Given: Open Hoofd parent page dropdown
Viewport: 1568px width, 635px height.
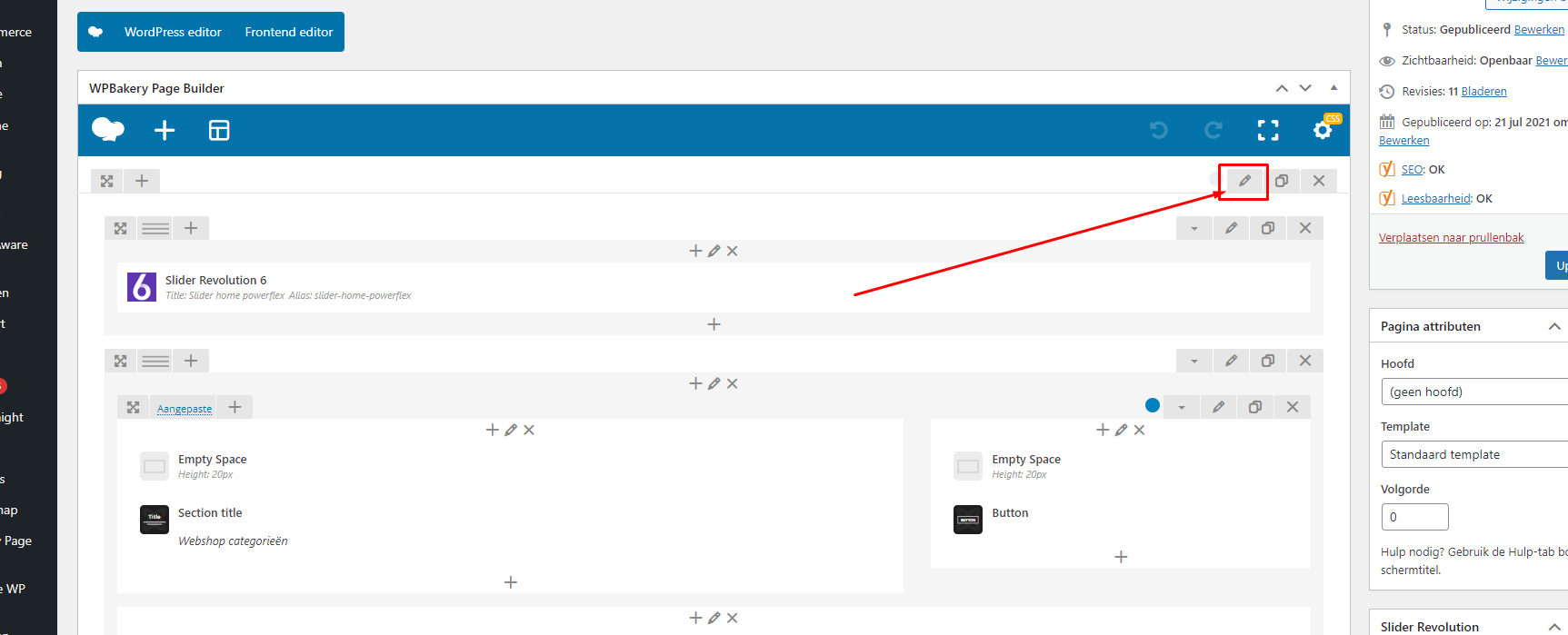Looking at the screenshot, I should 1474,392.
